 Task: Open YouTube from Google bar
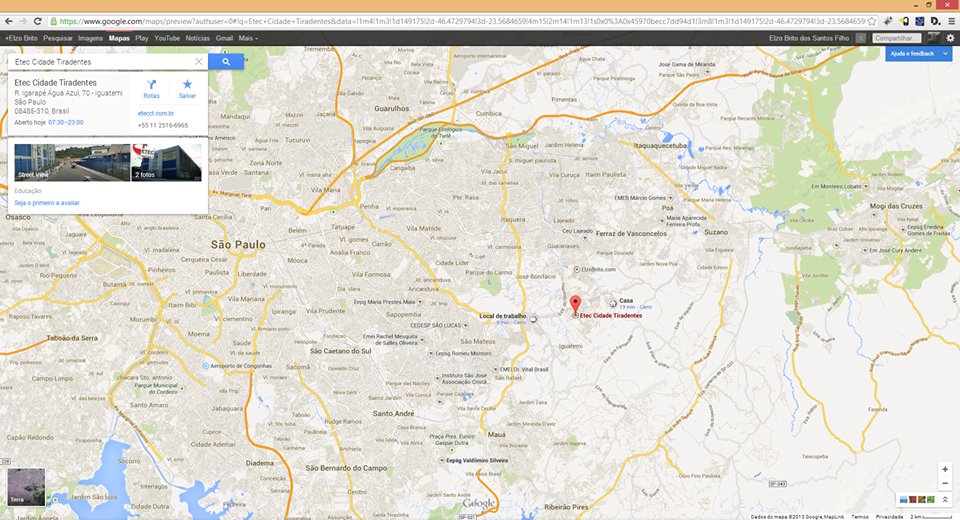click(167, 38)
